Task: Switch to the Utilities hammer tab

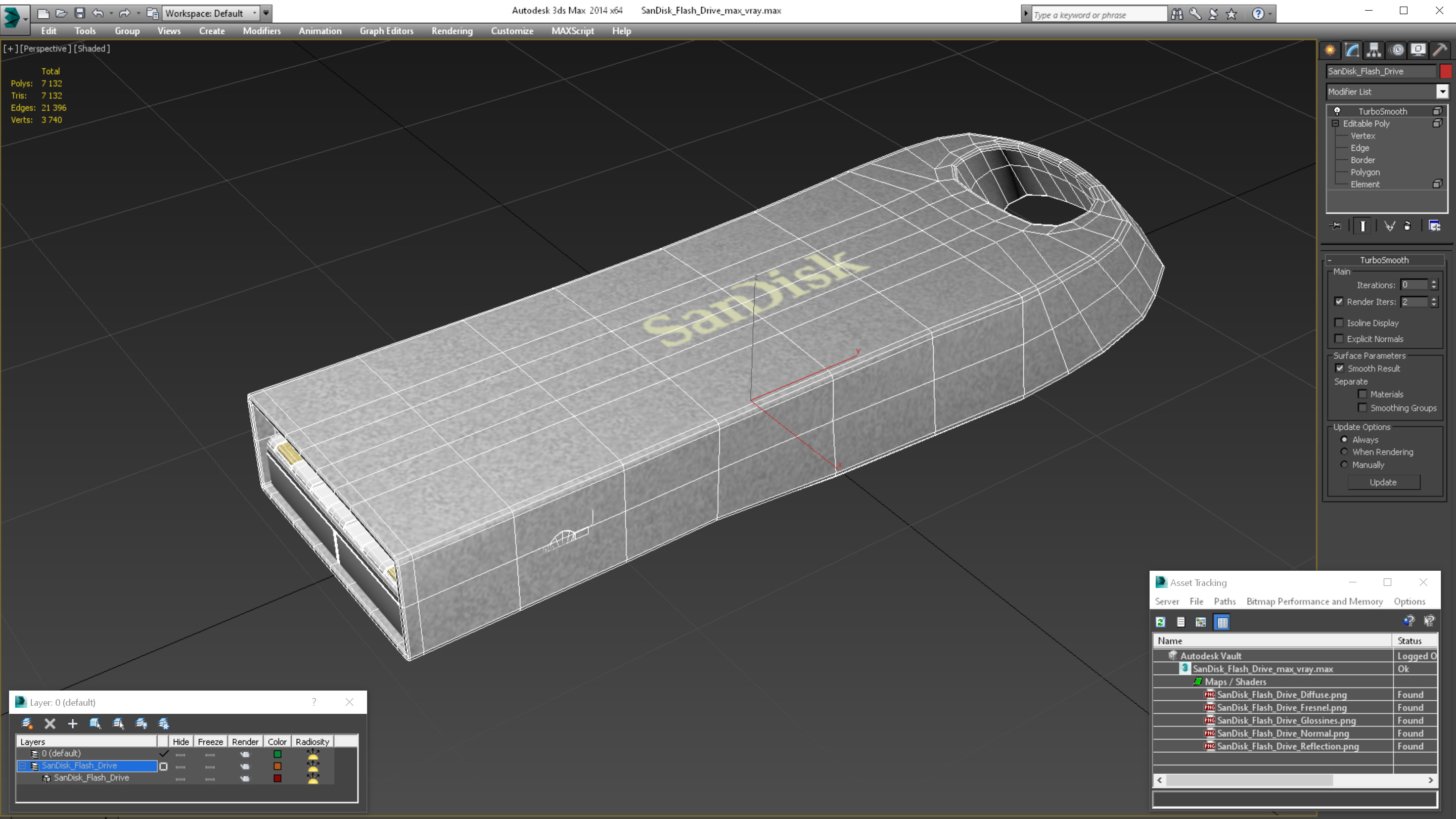Action: coord(1440,51)
